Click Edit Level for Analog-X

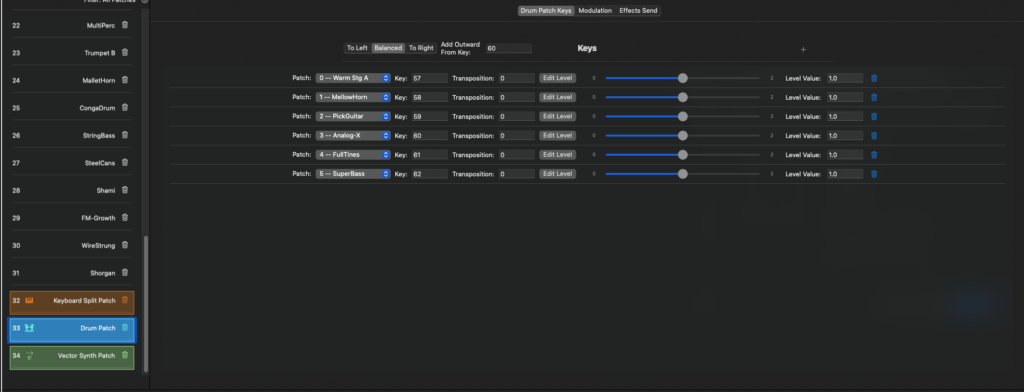tap(558, 136)
